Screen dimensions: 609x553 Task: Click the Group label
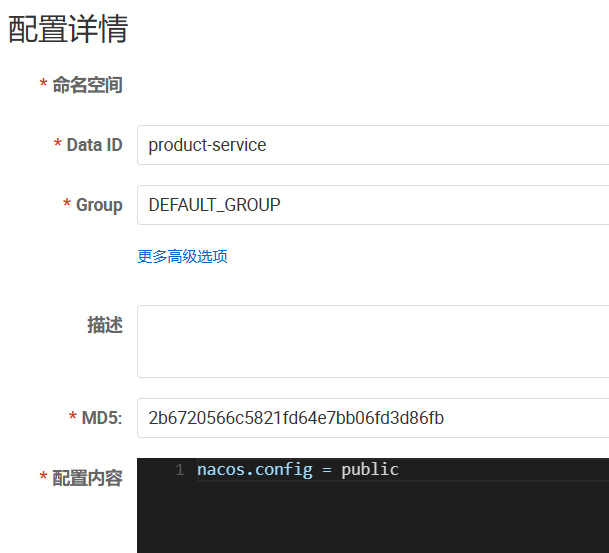pyautogui.click(x=99, y=205)
